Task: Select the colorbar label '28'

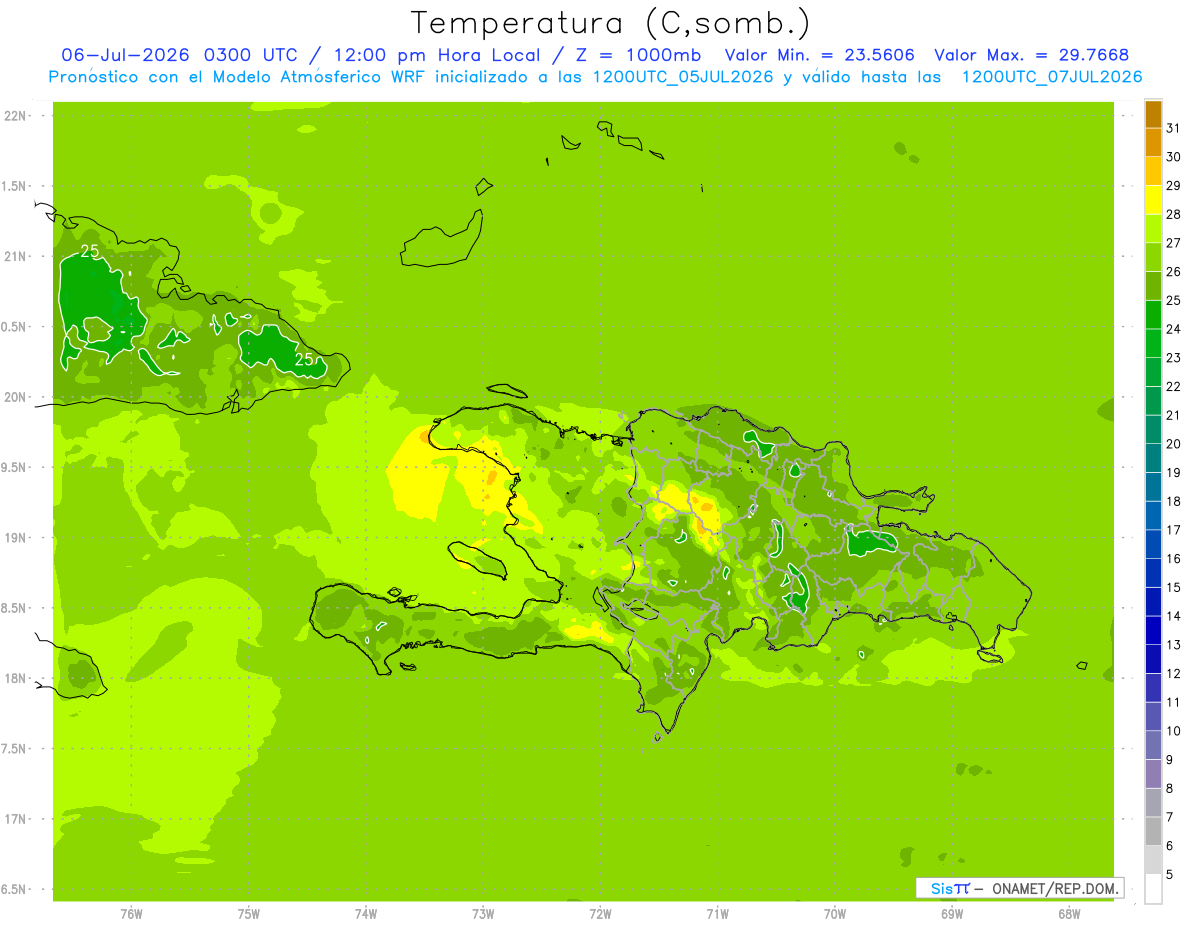Action: click(x=1173, y=214)
